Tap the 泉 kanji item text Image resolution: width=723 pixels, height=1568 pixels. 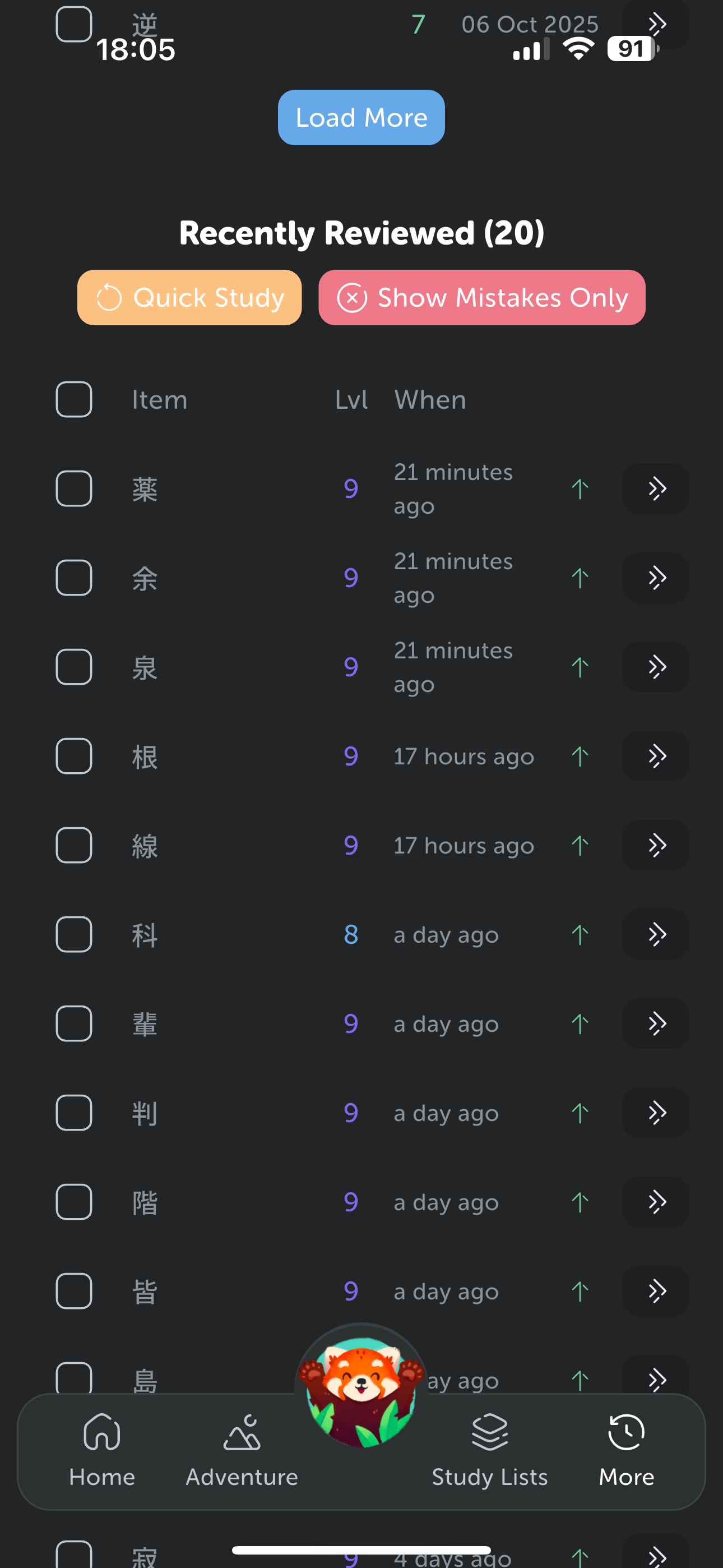pos(145,668)
